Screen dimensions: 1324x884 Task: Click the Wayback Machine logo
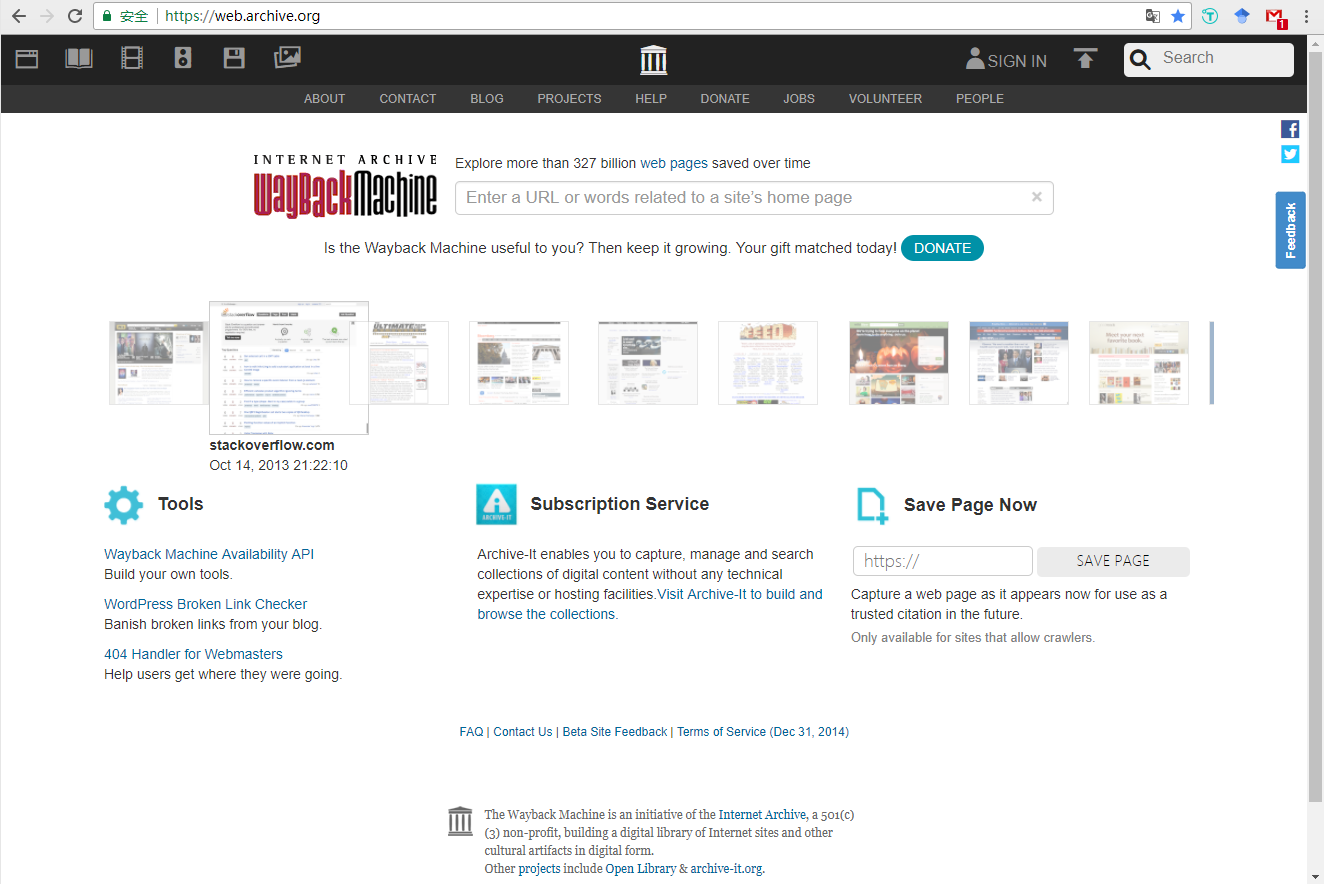(345, 186)
